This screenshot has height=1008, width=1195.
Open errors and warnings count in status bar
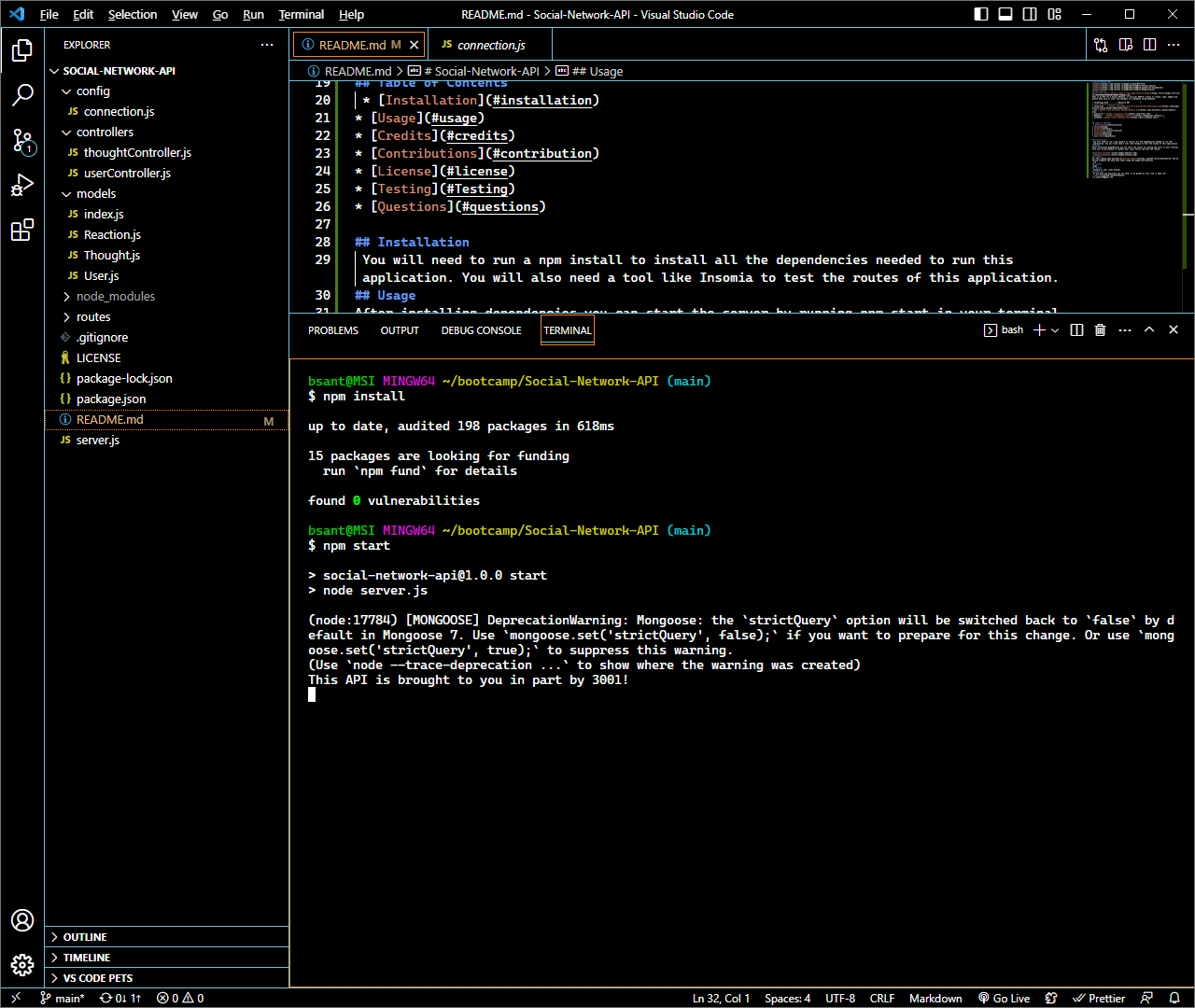pos(180,998)
